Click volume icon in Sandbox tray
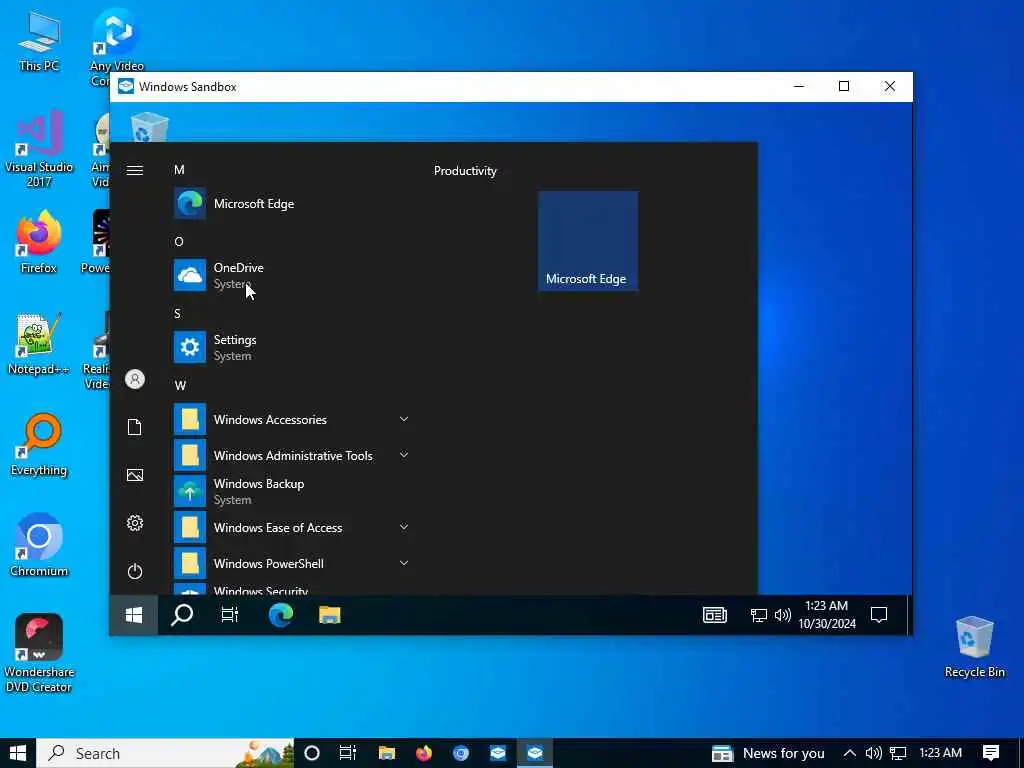 (782, 615)
